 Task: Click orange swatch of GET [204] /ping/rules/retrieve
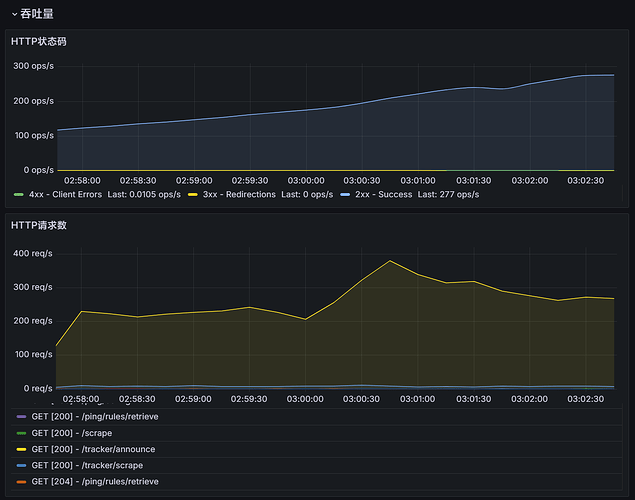[21, 481]
